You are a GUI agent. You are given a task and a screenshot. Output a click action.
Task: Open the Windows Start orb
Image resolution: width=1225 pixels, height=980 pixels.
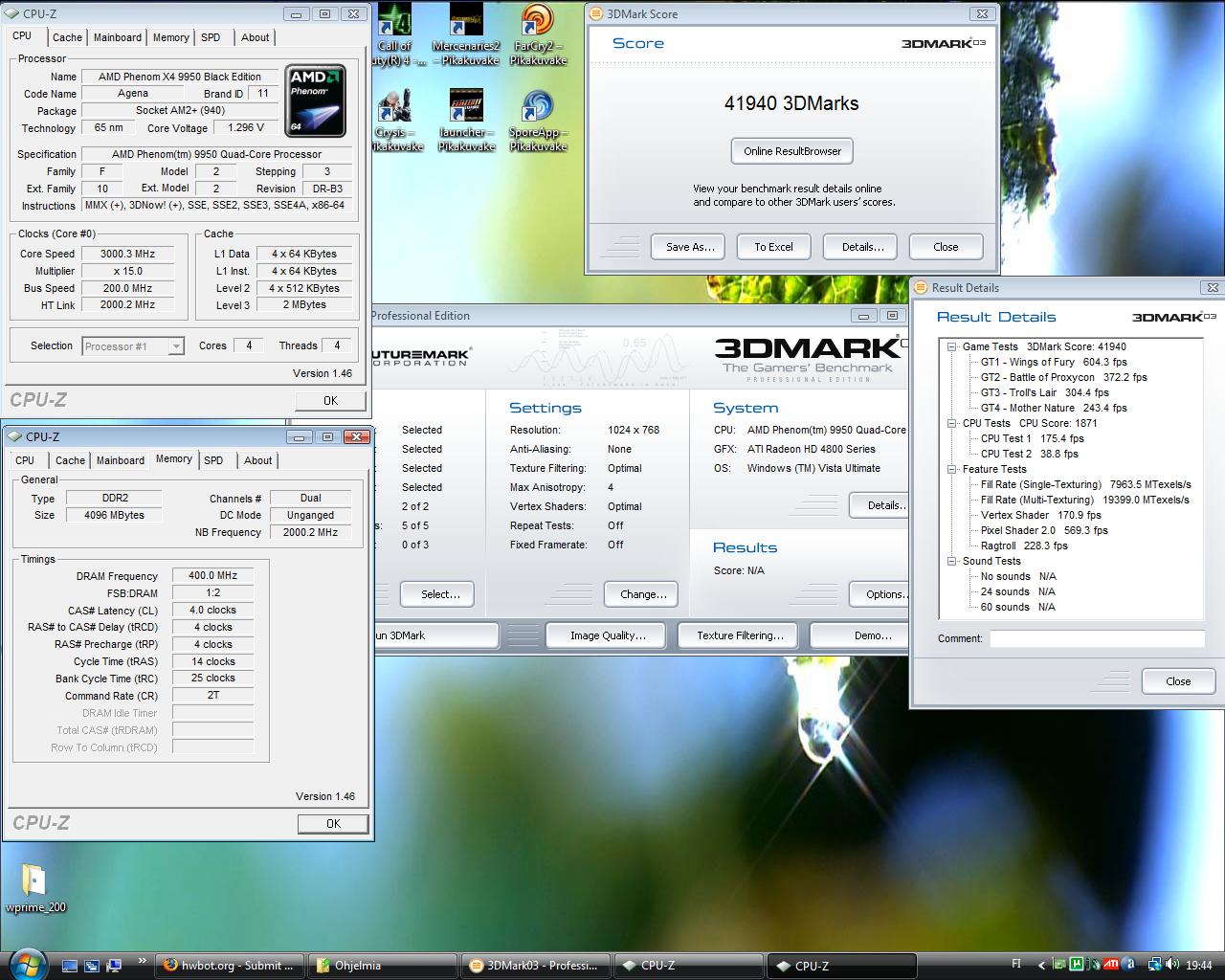point(26,963)
